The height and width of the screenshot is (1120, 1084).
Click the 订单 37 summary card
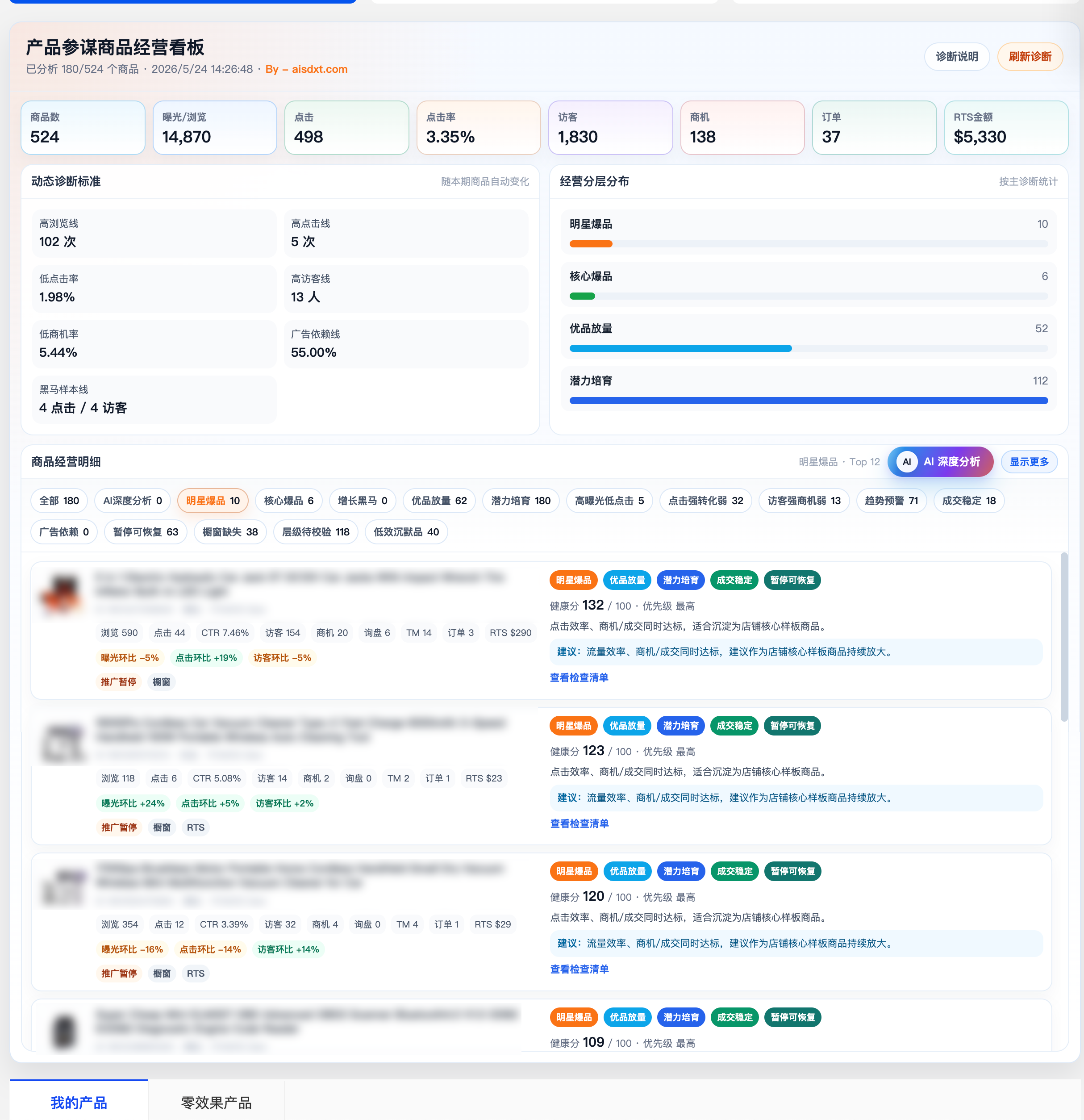coord(875,127)
